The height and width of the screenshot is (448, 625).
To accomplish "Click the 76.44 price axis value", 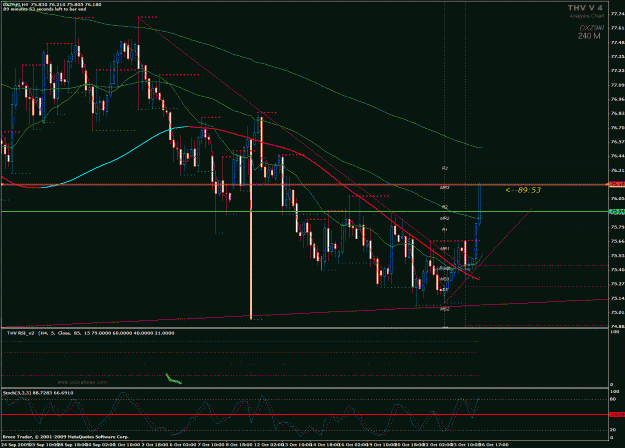I will click(617, 156).
